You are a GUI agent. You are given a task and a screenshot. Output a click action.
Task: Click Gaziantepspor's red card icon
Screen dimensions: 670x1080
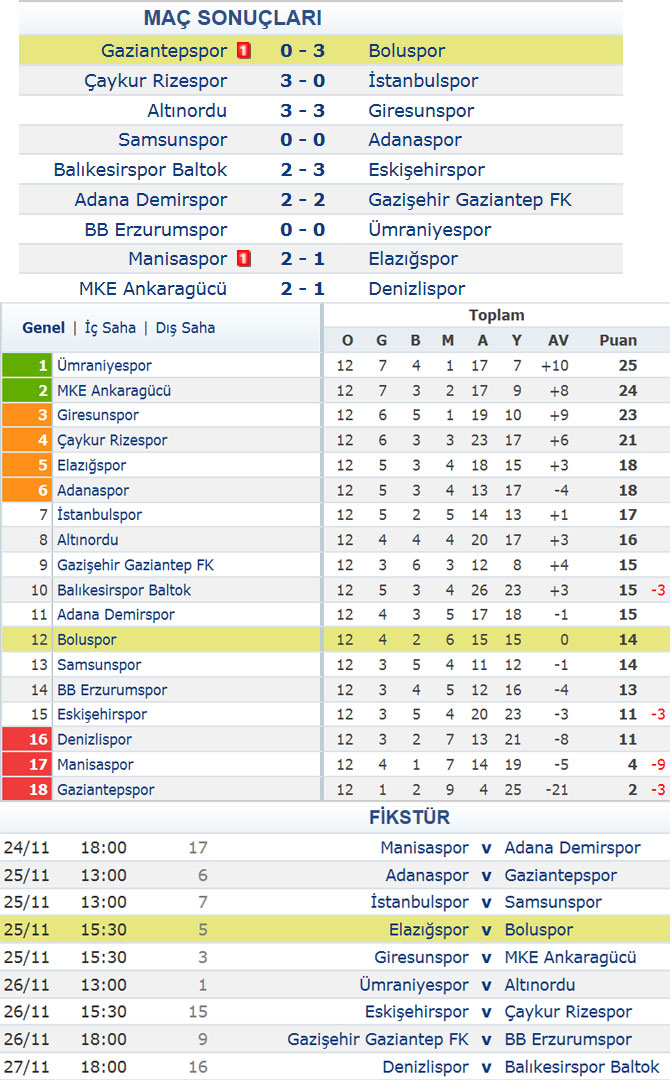[244, 50]
